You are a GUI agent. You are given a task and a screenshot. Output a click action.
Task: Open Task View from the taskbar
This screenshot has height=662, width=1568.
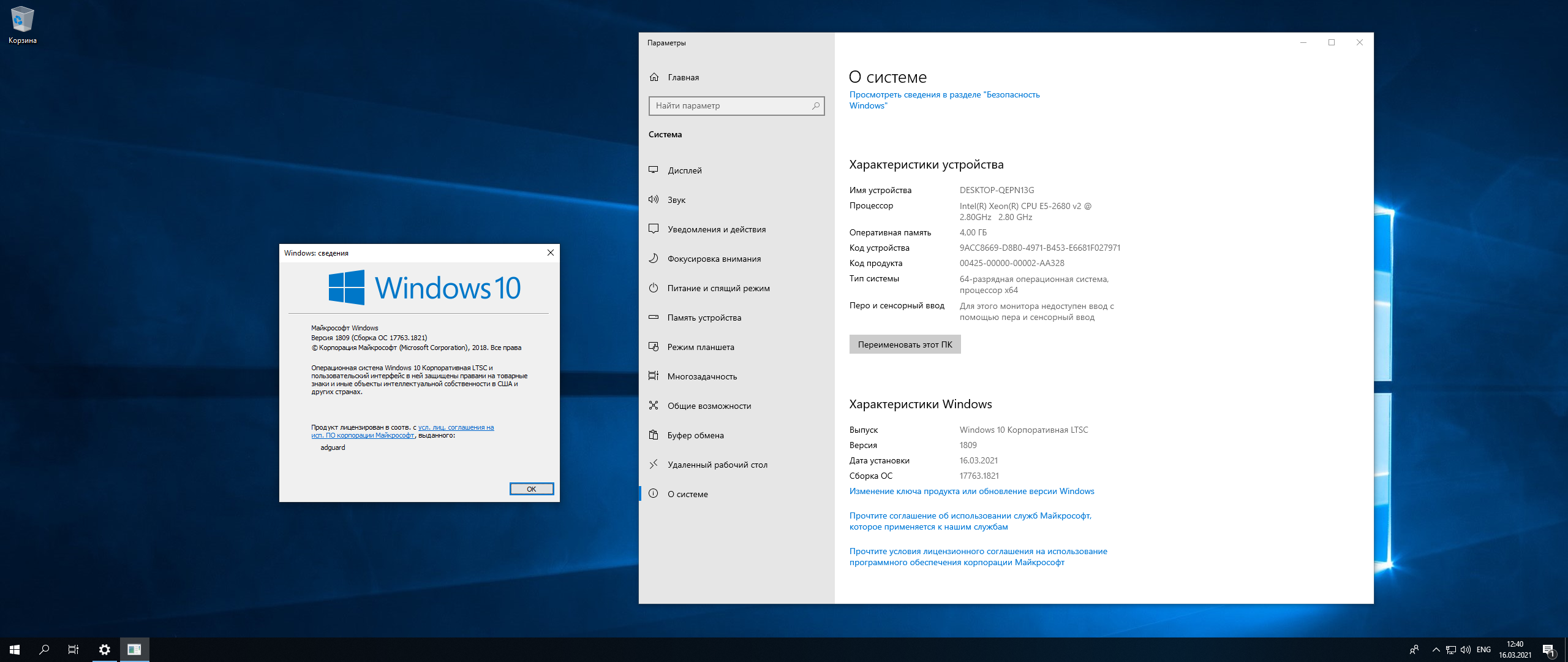73,650
